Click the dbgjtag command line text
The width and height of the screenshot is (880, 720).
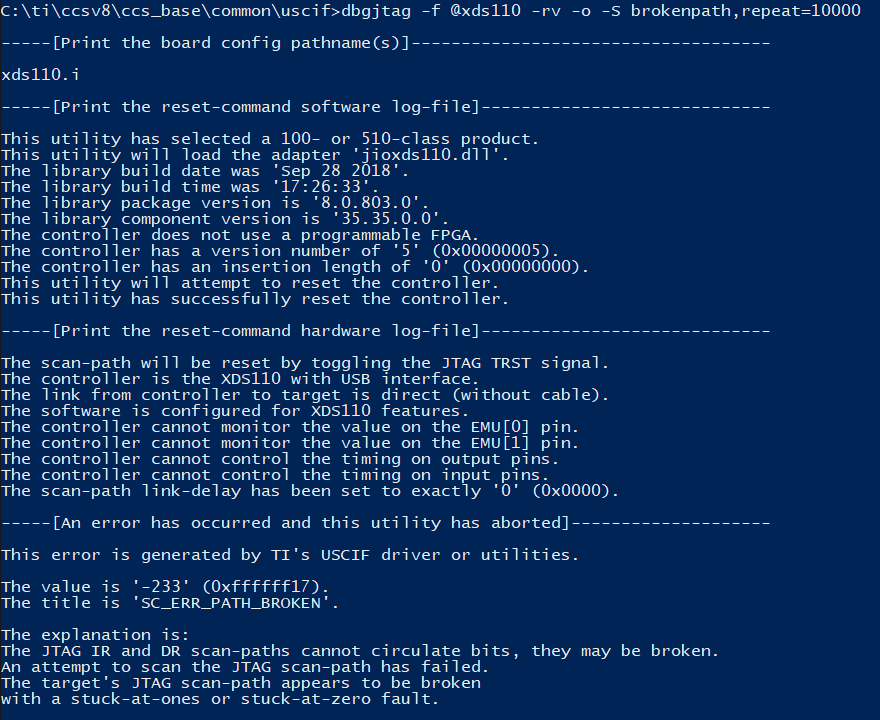(430, 11)
